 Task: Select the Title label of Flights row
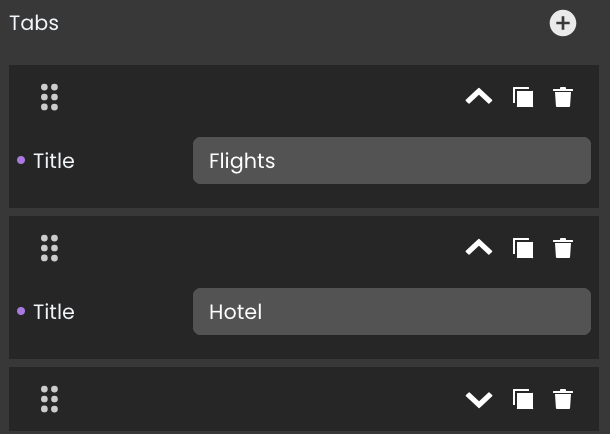(x=54, y=161)
